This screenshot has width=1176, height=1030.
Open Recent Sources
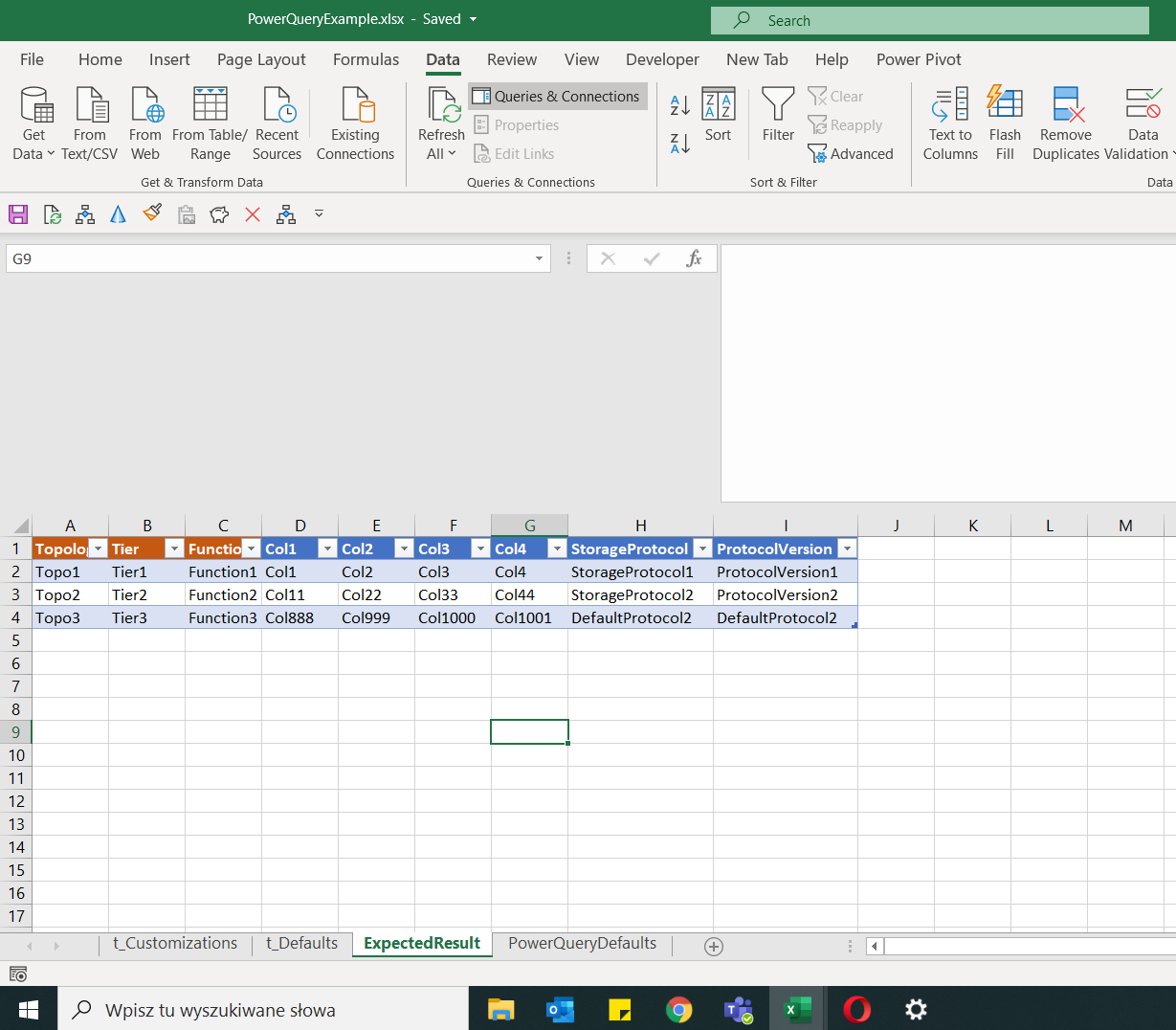pyautogui.click(x=277, y=123)
